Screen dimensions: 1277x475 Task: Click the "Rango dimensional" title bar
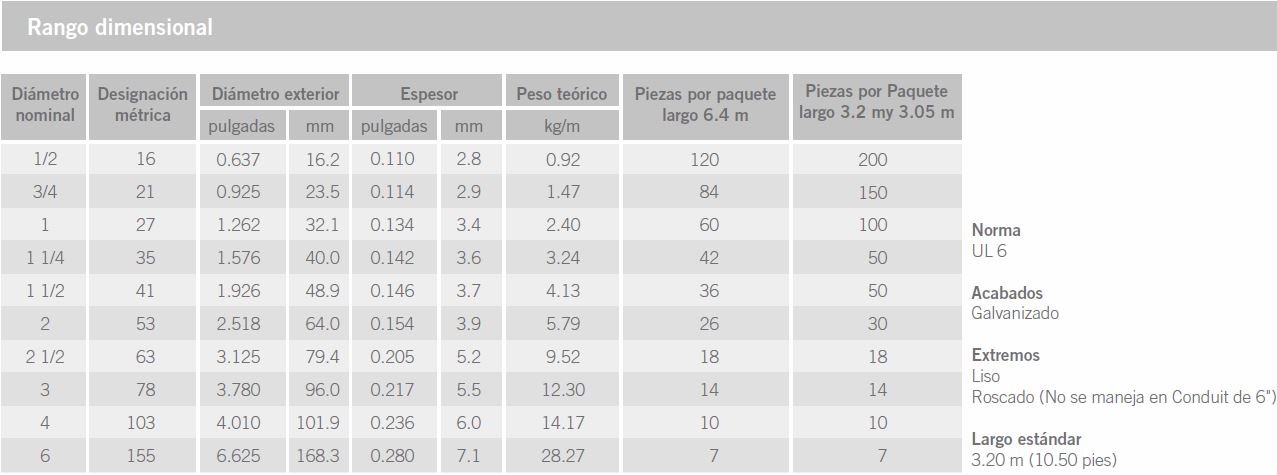point(120,27)
